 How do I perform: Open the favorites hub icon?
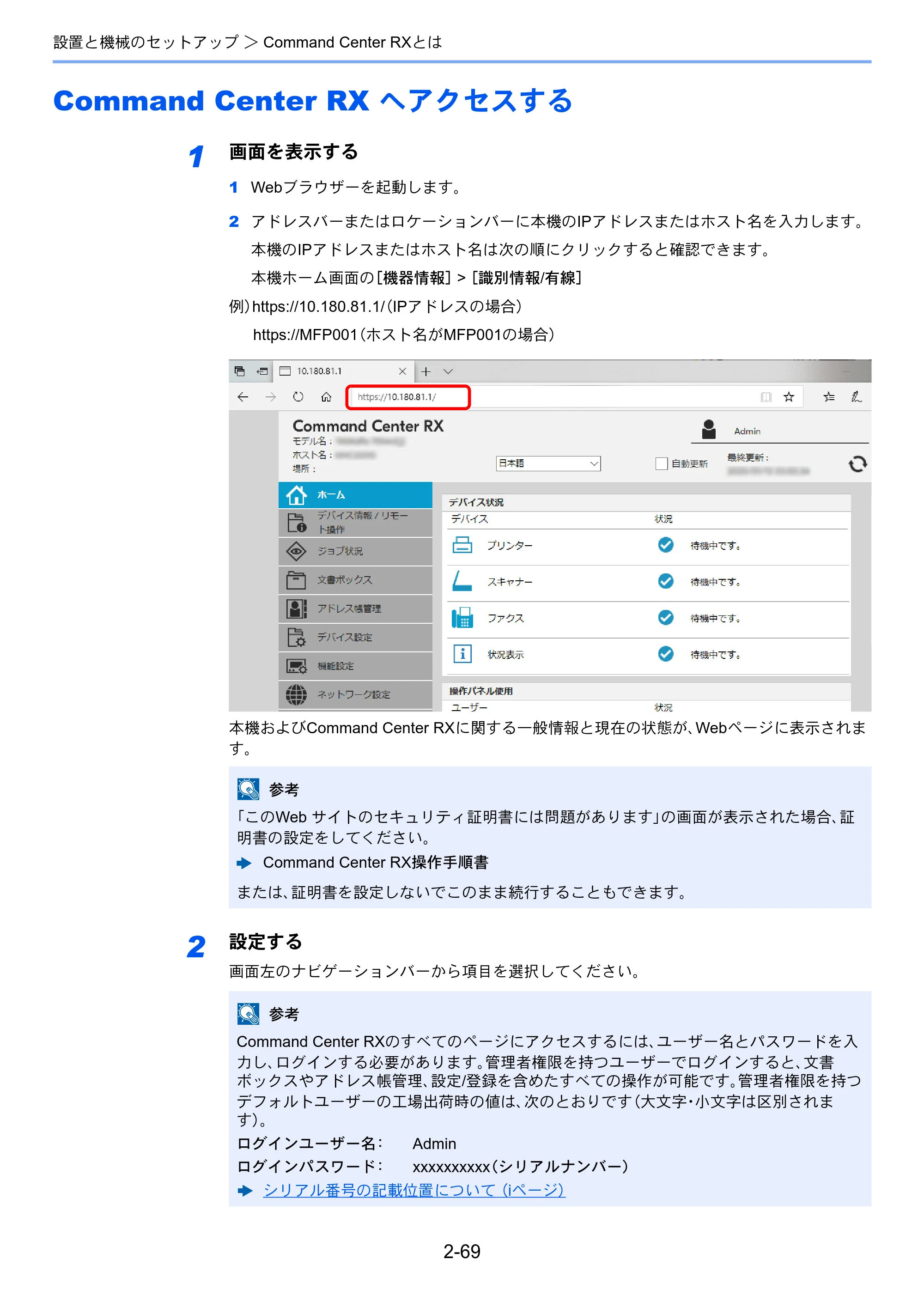[829, 397]
